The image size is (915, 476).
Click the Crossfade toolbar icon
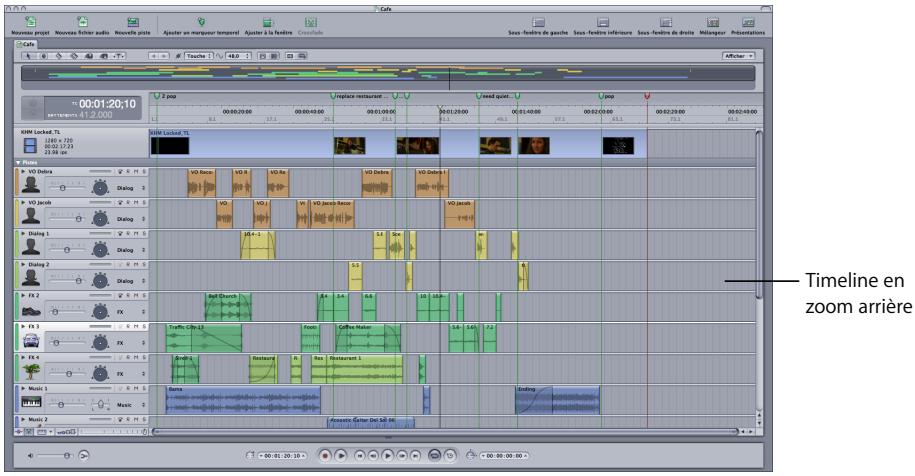pos(310,22)
